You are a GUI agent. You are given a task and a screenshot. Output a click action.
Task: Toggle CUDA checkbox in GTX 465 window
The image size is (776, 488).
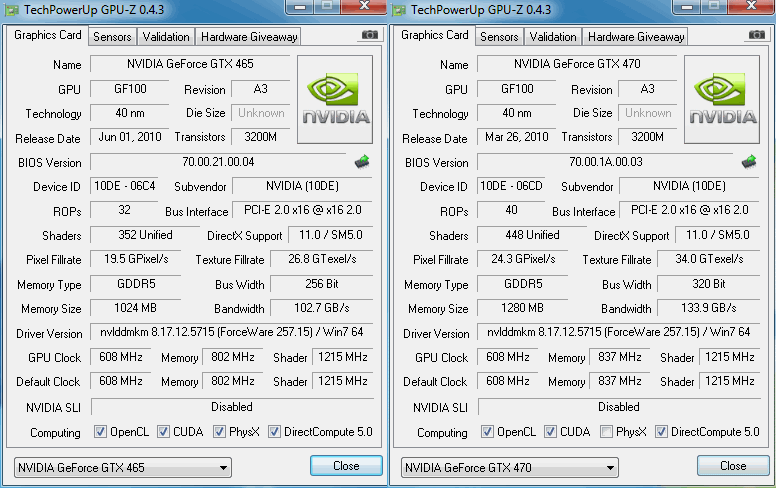coord(163,432)
